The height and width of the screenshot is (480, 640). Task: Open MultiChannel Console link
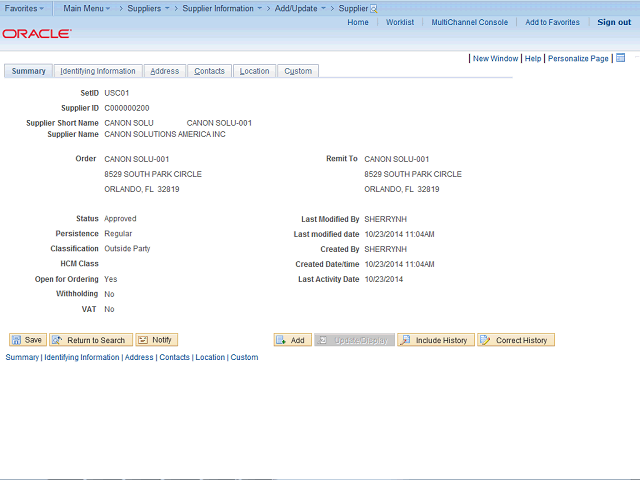click(470, 22)
